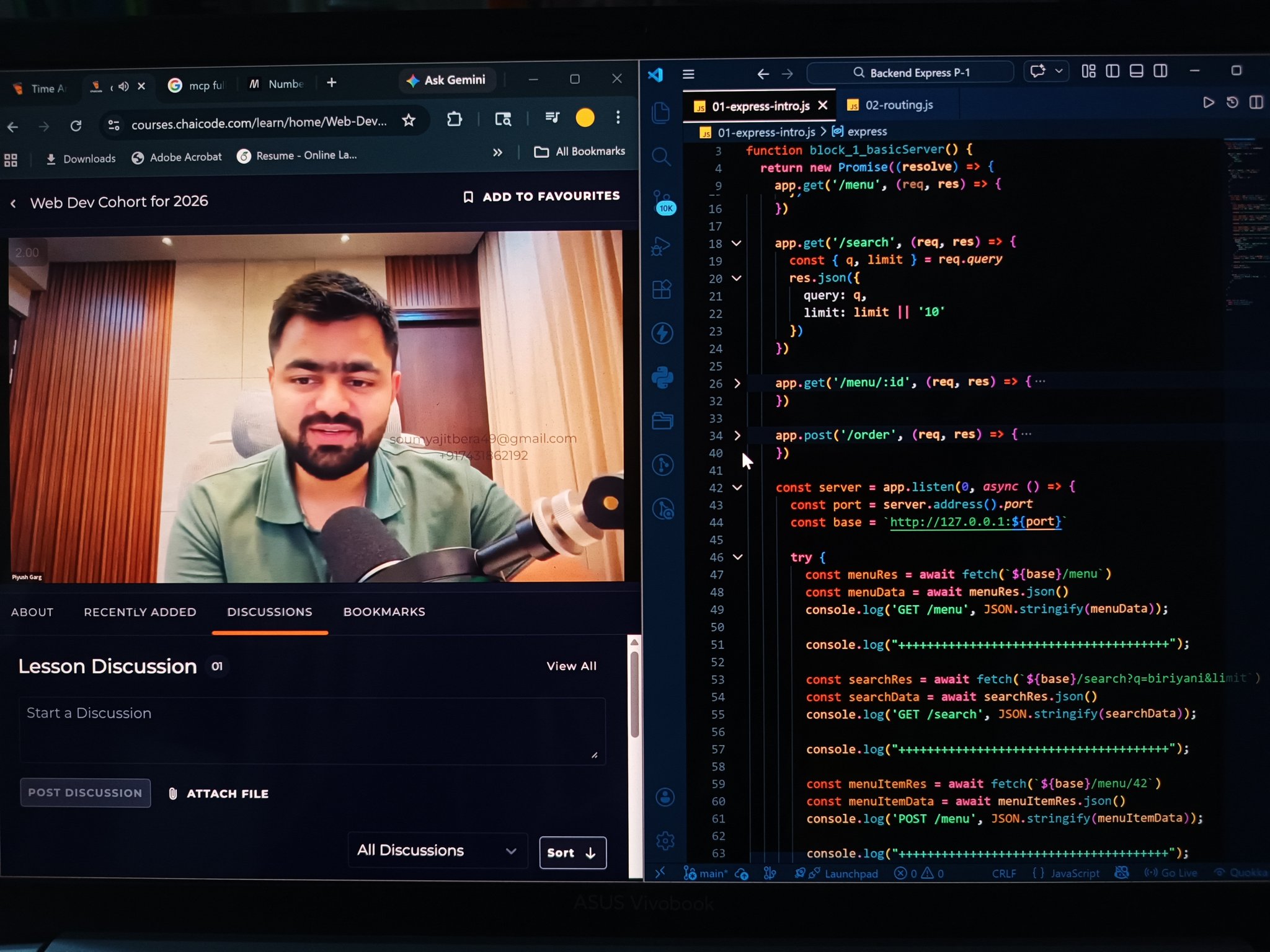
Task: Open the Search view in VS Code sidebar
Action: pos(661,157)
